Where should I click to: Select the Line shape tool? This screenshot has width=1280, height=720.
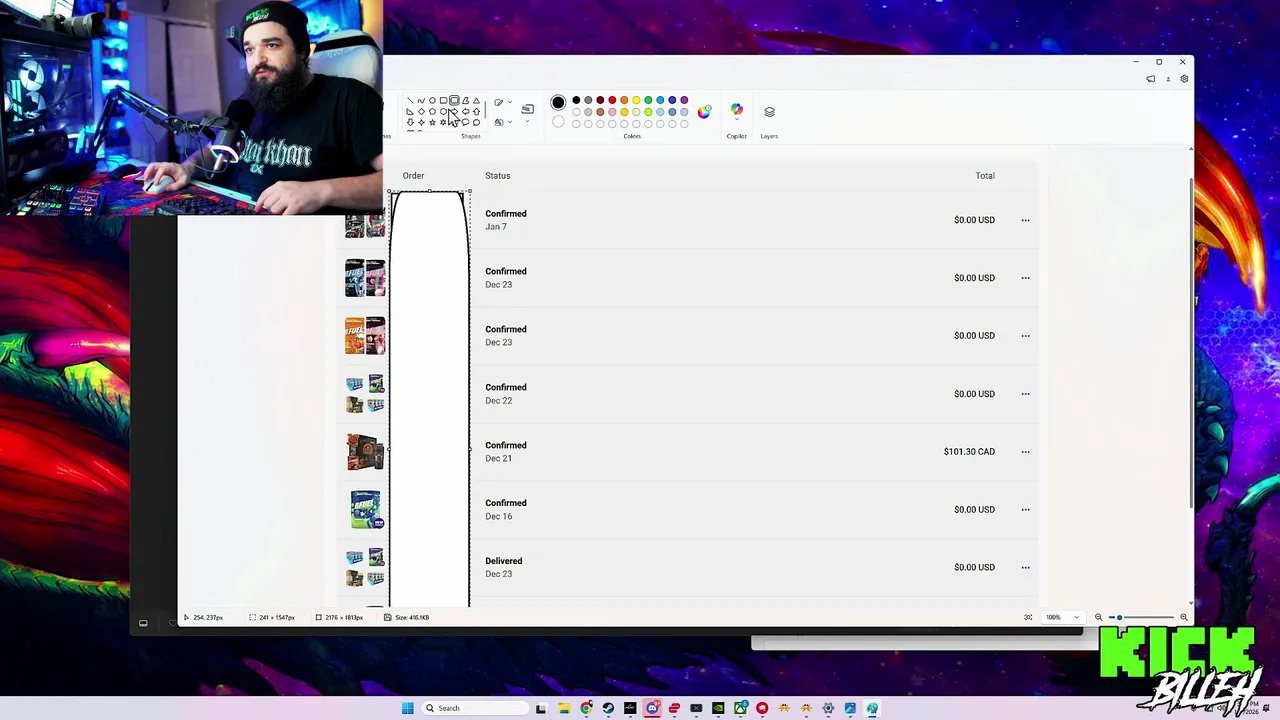[410, 100]
